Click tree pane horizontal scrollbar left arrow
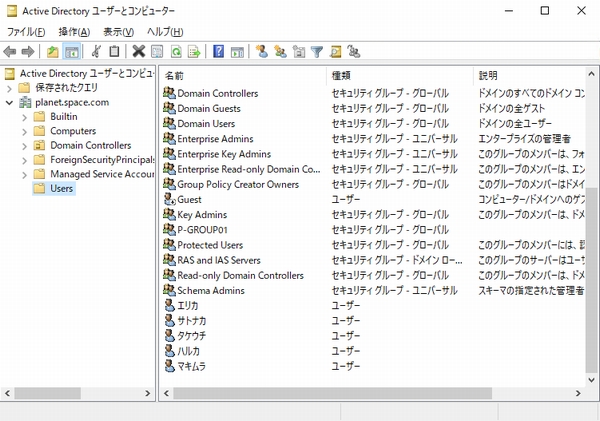Screen dimensions: 600x421 click(x=7, y=393)
